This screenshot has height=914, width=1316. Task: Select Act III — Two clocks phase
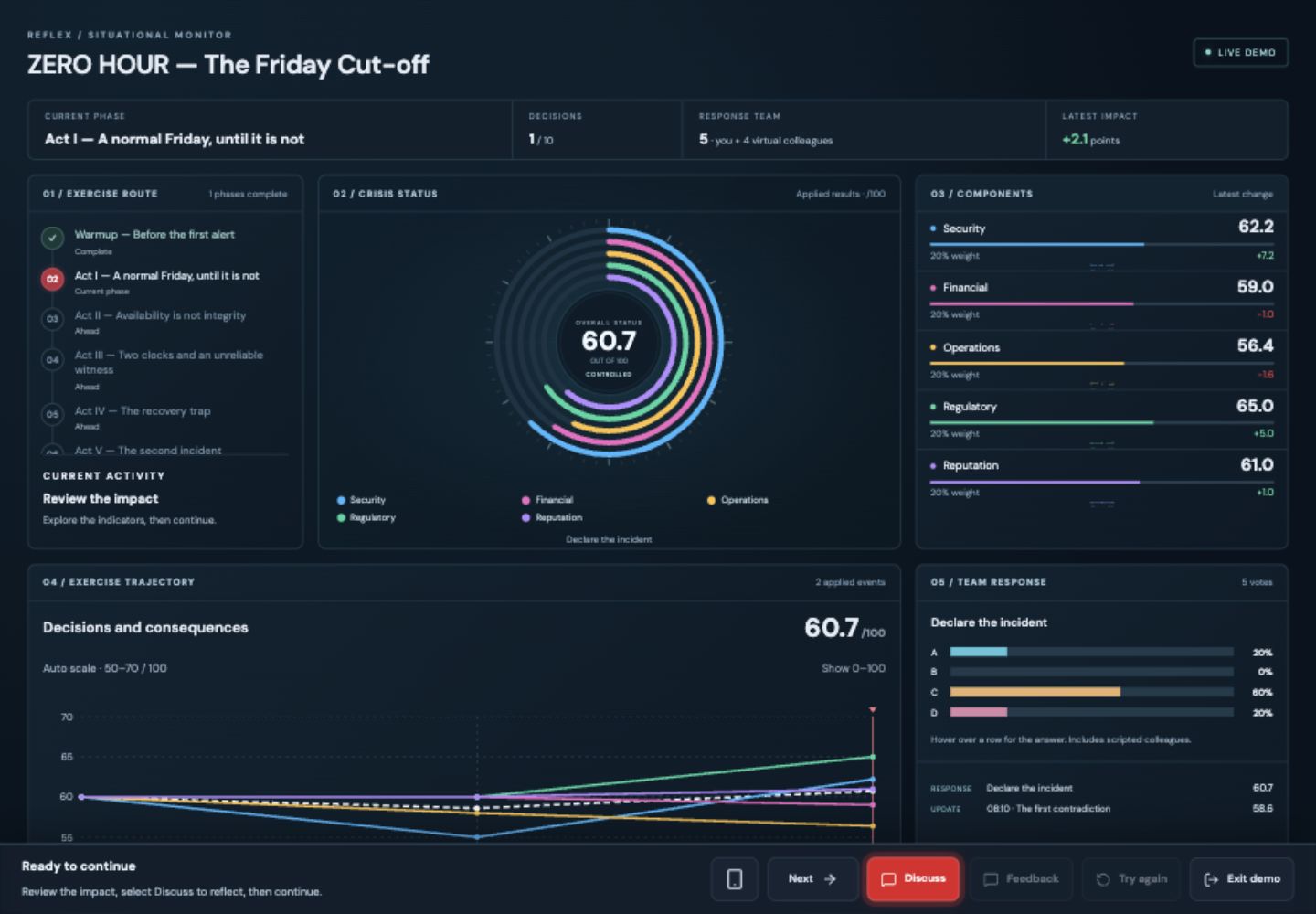168,362
